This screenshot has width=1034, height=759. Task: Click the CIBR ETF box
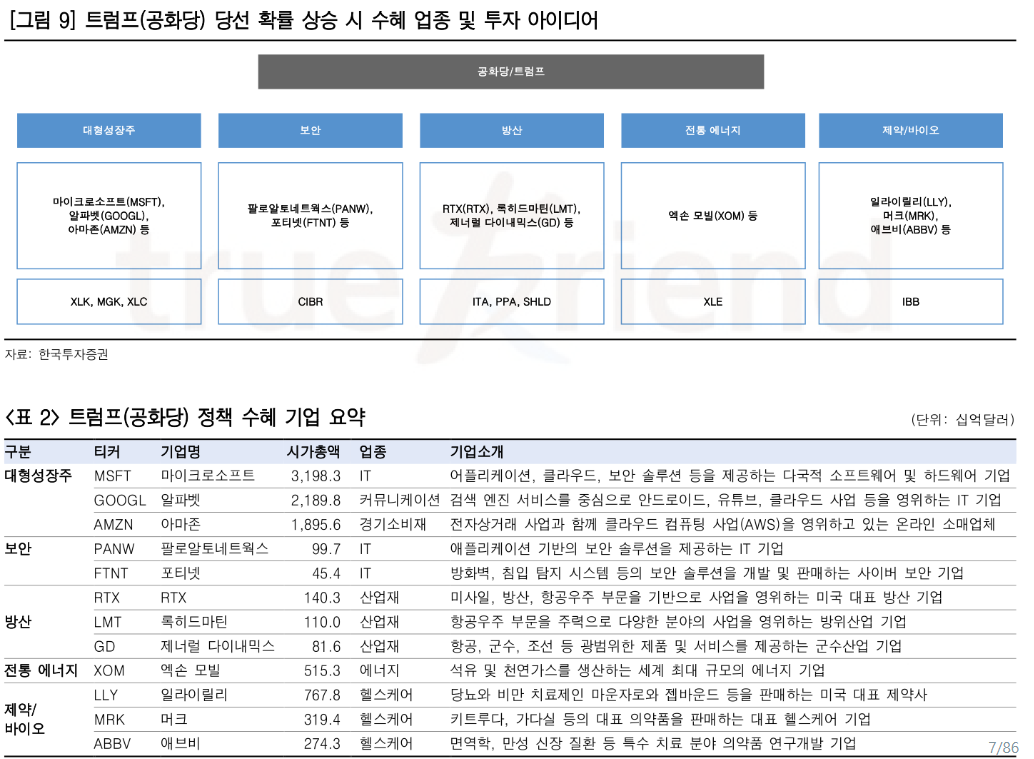310,301
